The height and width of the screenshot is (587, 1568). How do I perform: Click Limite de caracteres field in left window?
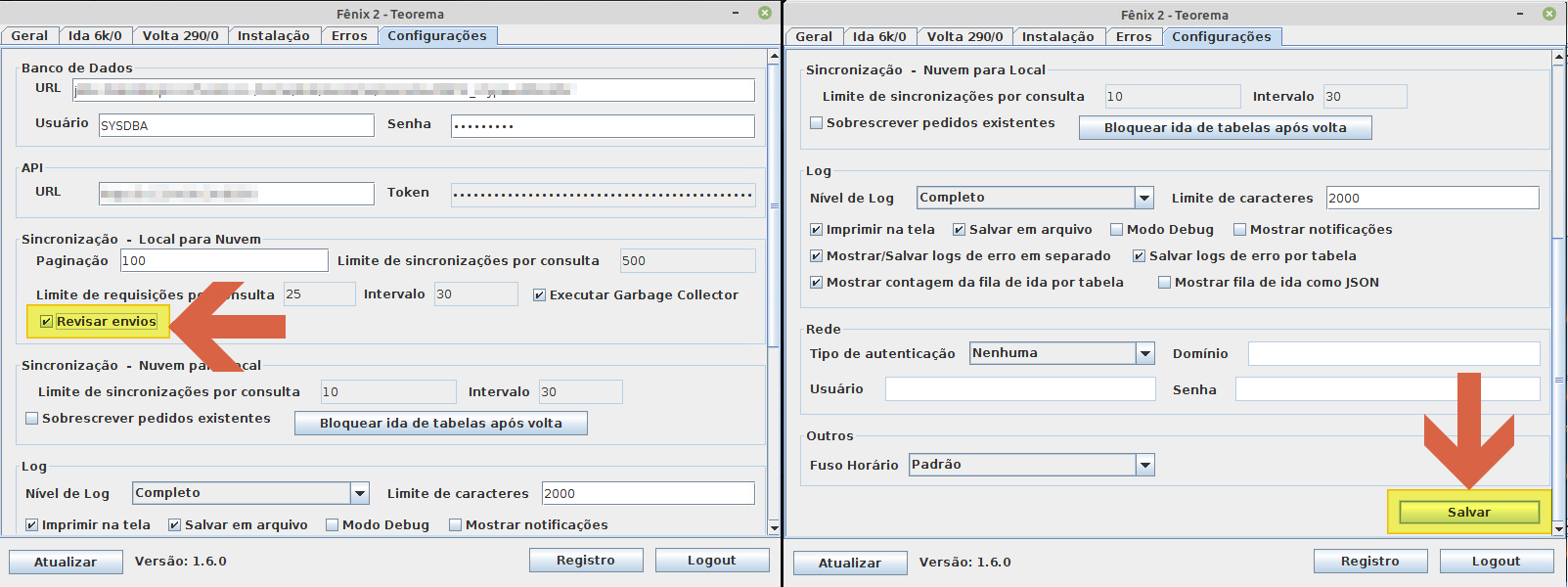[649, 493]
